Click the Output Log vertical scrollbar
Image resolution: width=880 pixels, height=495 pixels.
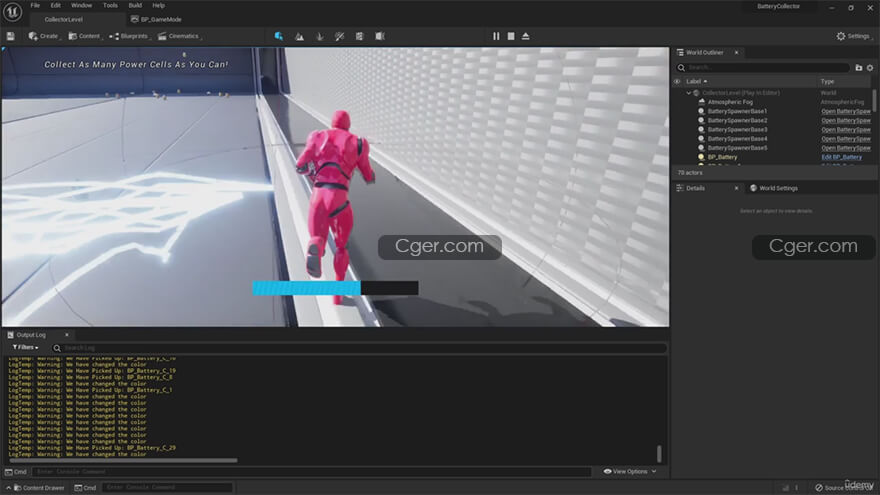tap(659, 453)
